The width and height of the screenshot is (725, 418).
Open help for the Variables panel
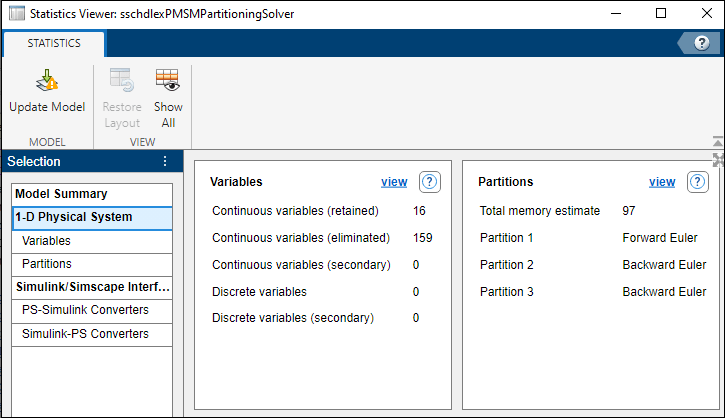(x=430, y=182)
